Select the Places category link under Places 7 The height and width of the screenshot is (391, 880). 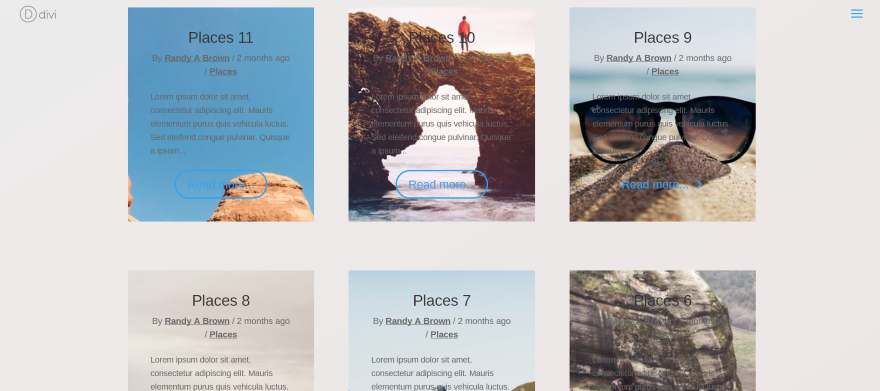[444, 334]
